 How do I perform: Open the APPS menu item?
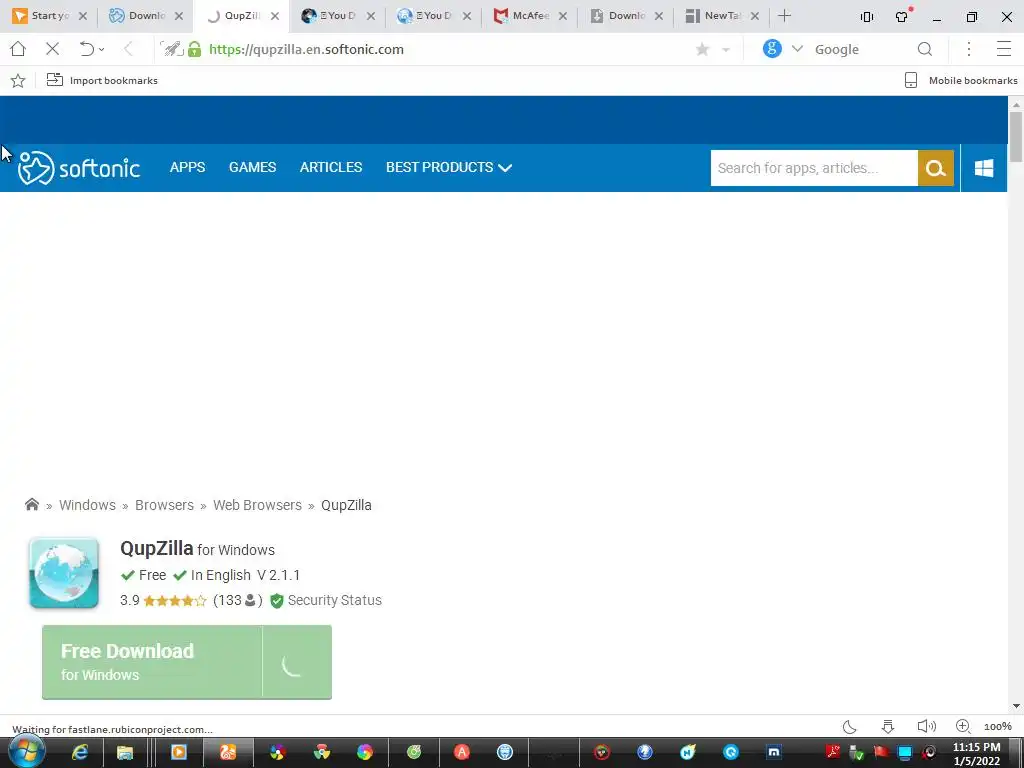[x=187, y=167]
